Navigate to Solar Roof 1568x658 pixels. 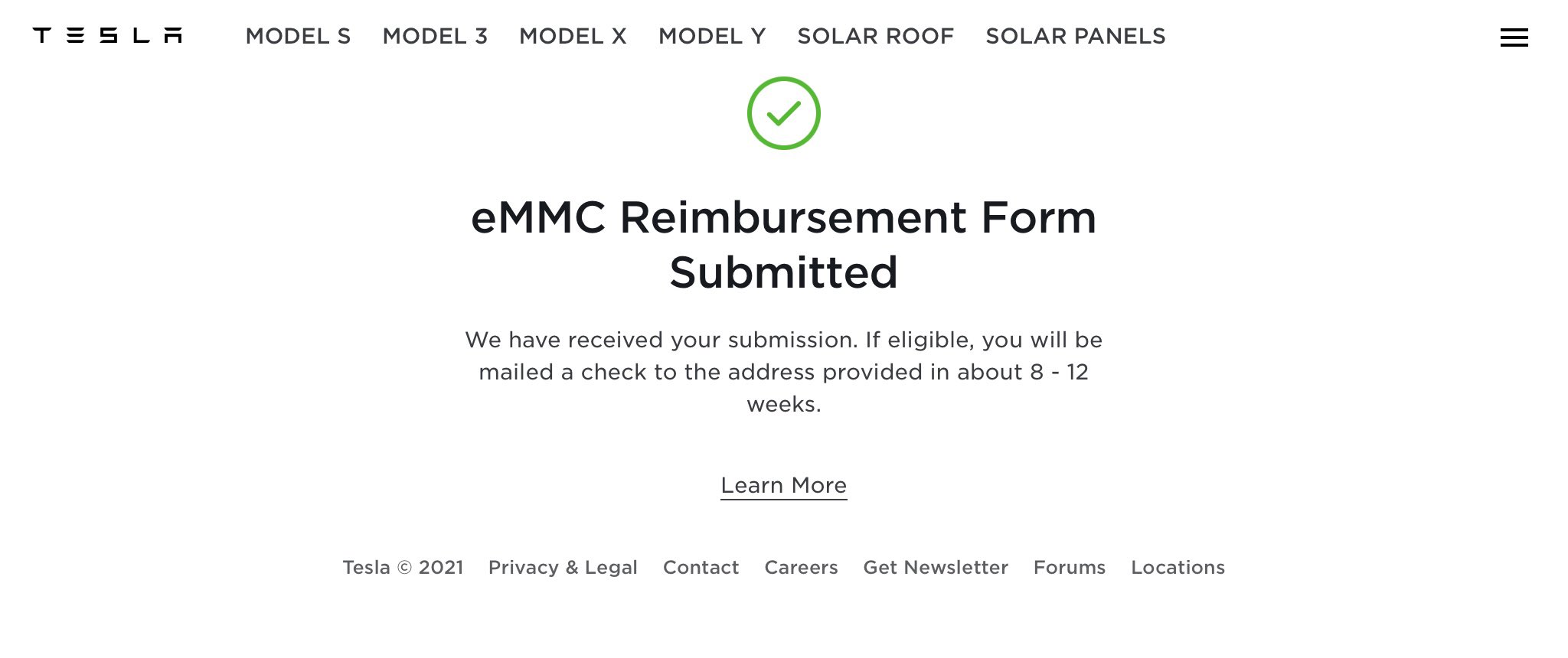pyautogui.click(x=876, y=36)
